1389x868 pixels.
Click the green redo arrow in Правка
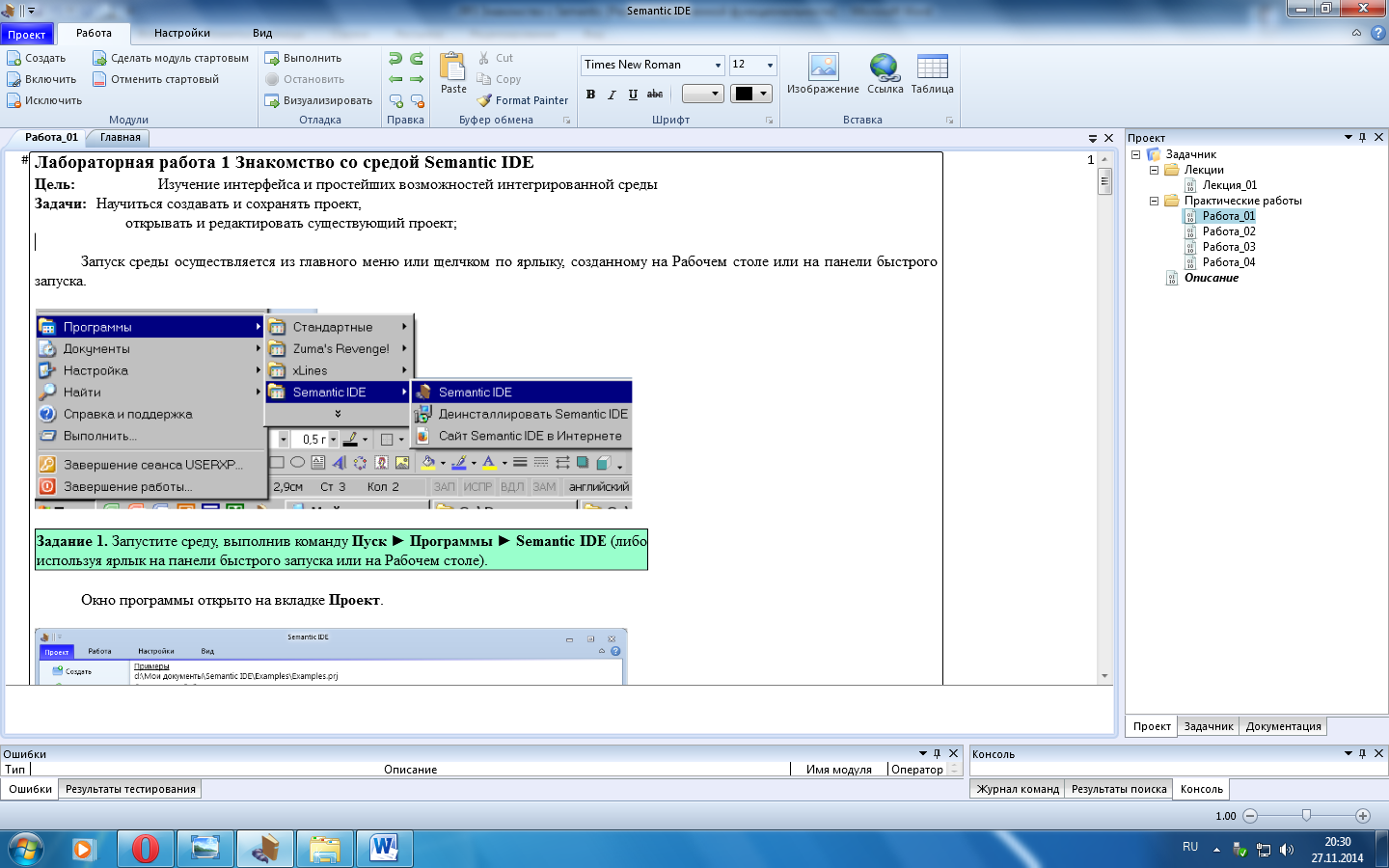tap(417, 59)
